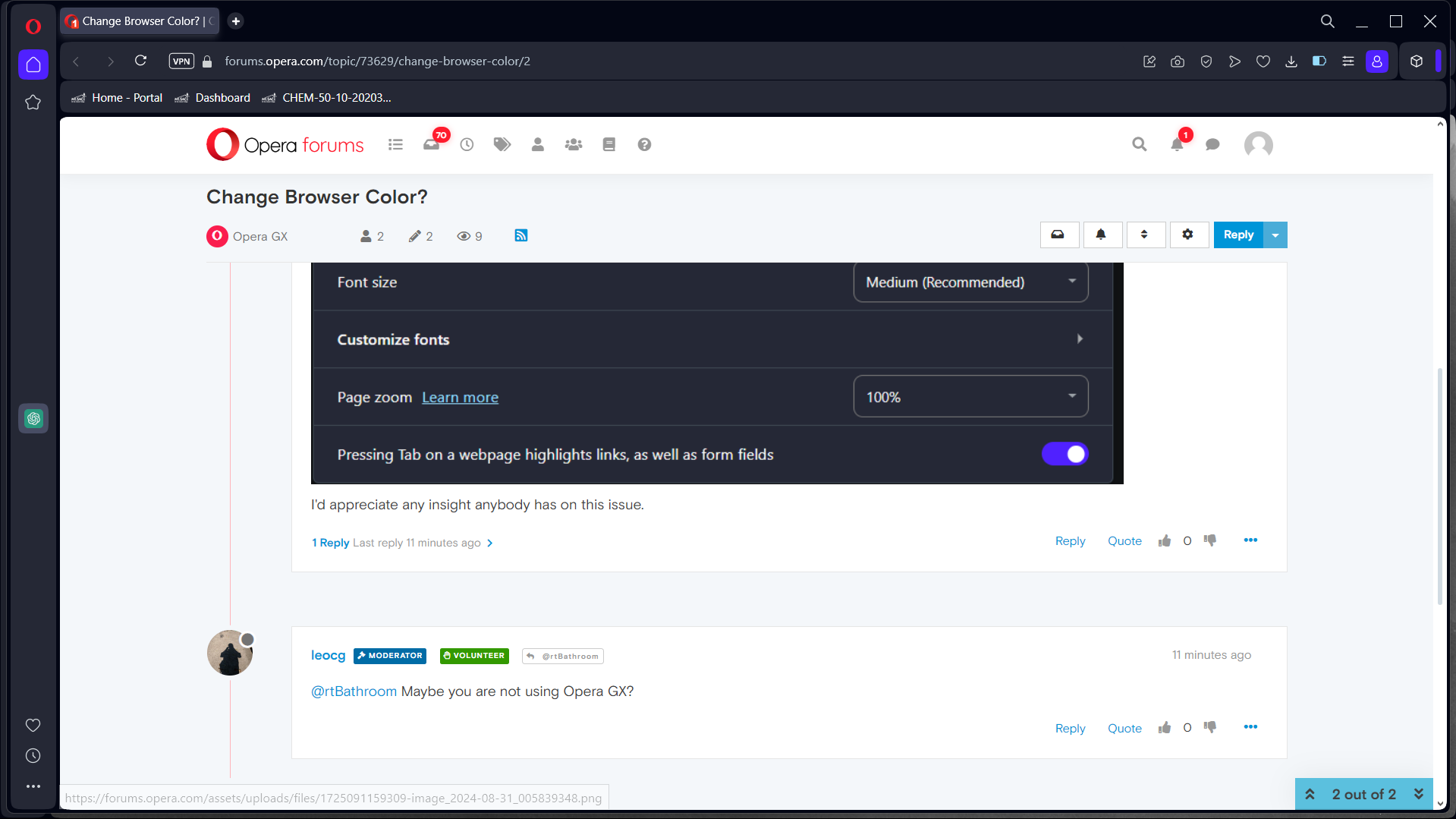Reply to the first post
The width and height of the screenshot is (1456, 819).
coord(1070,541)
